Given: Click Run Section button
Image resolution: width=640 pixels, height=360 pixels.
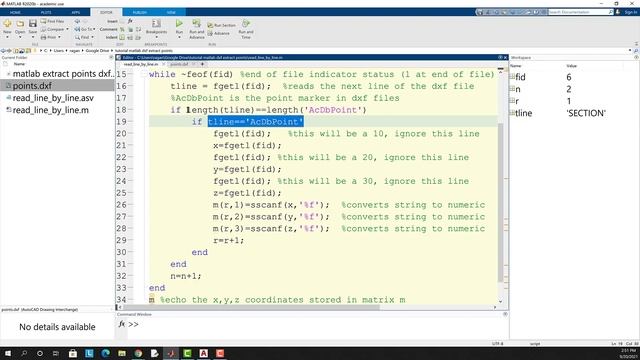Looking at the screenshot, I should coord(222,25).
